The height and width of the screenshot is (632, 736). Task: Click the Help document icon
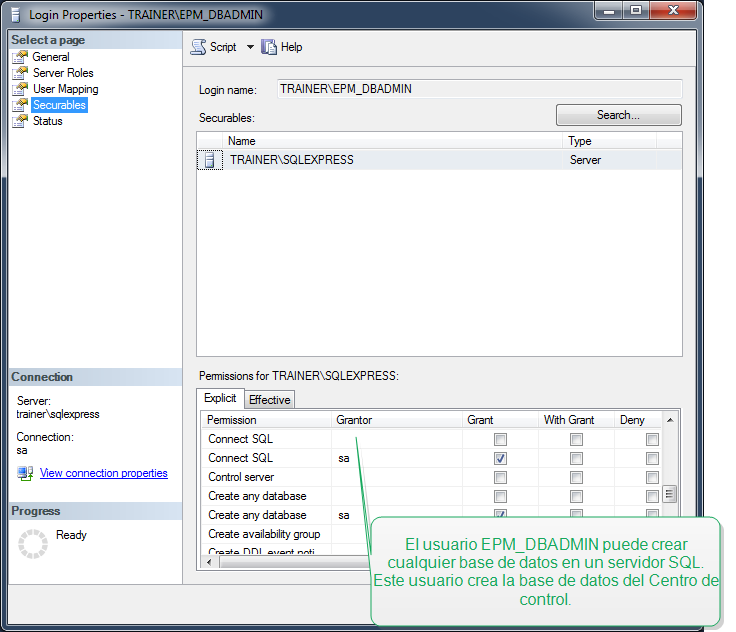269,47
